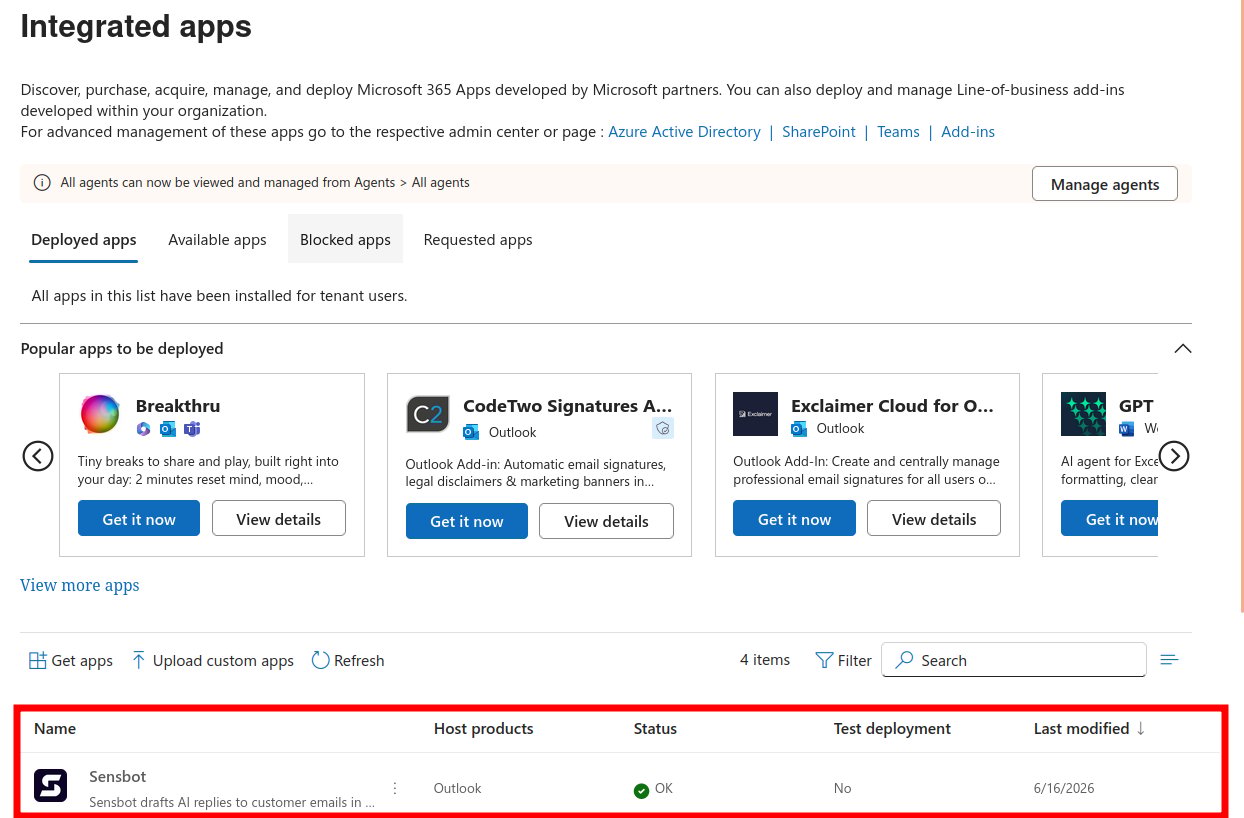Click Get it now for Exclaimer Cloud

pos(794,519)
